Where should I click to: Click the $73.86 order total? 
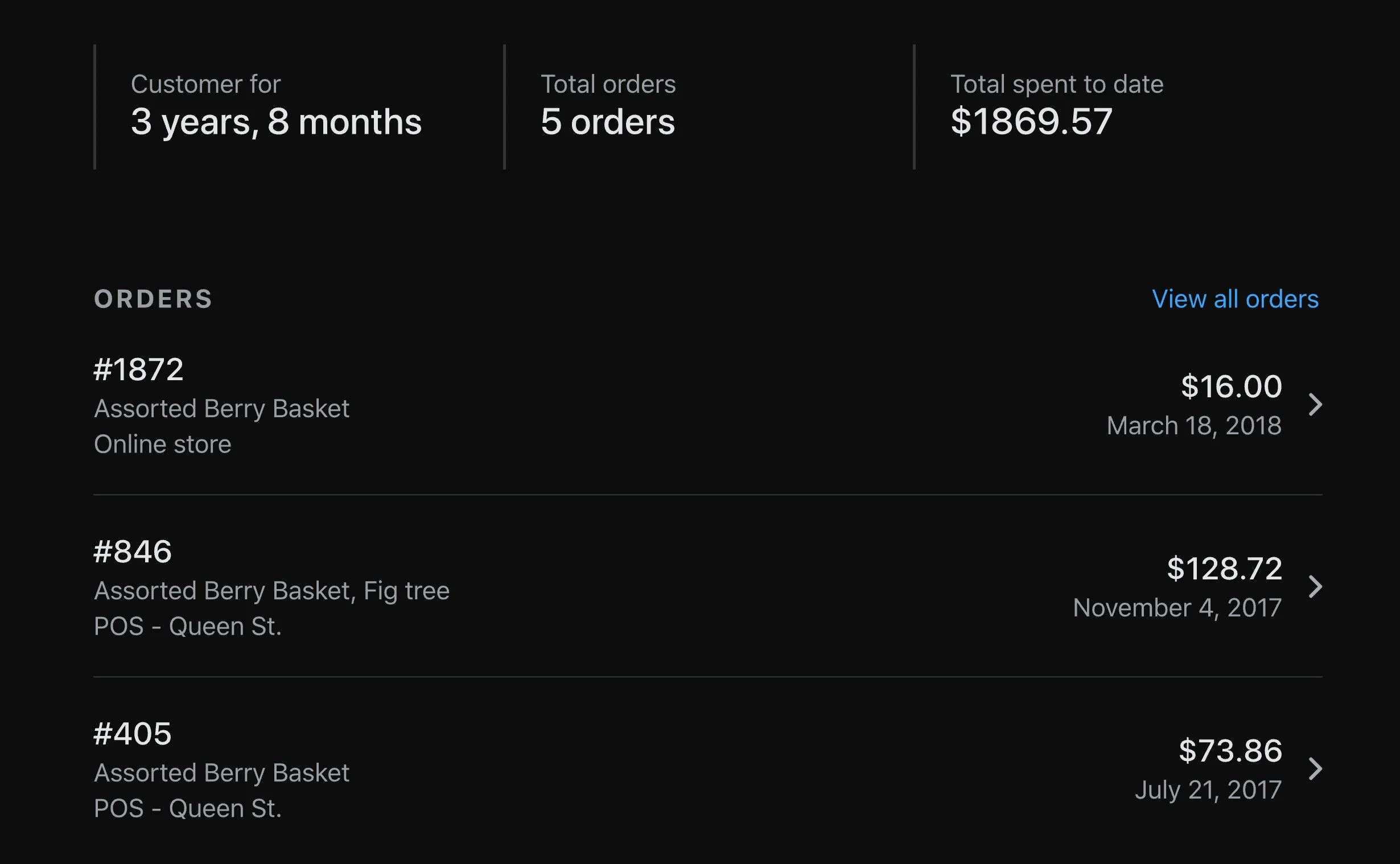click(1230, 750)
